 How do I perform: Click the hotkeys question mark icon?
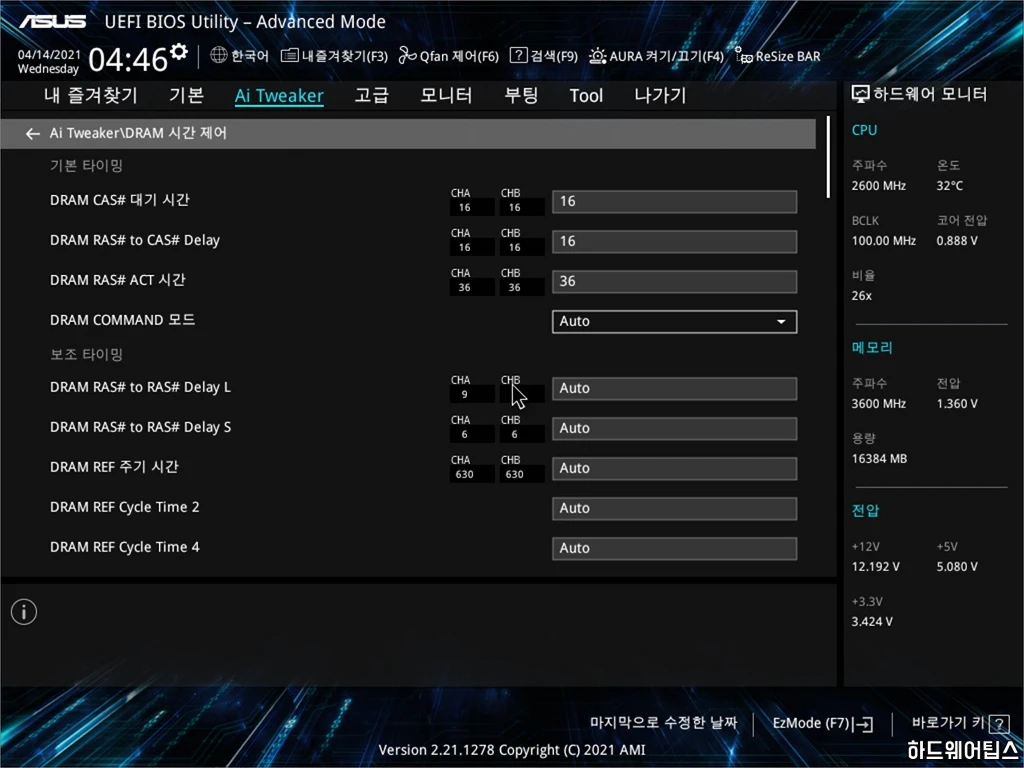[x=999, y=724]
